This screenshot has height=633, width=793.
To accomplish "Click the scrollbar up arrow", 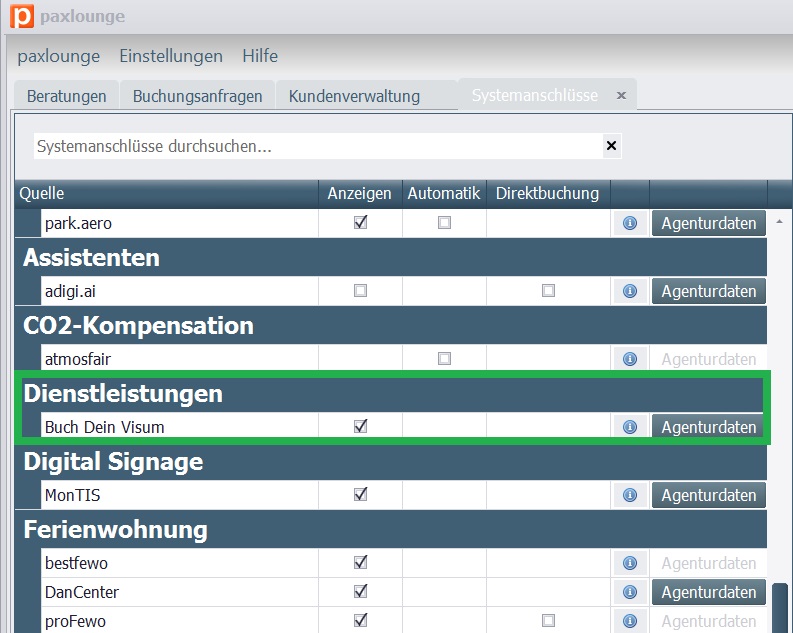I will pyautogui.click(x=780, y=221).
